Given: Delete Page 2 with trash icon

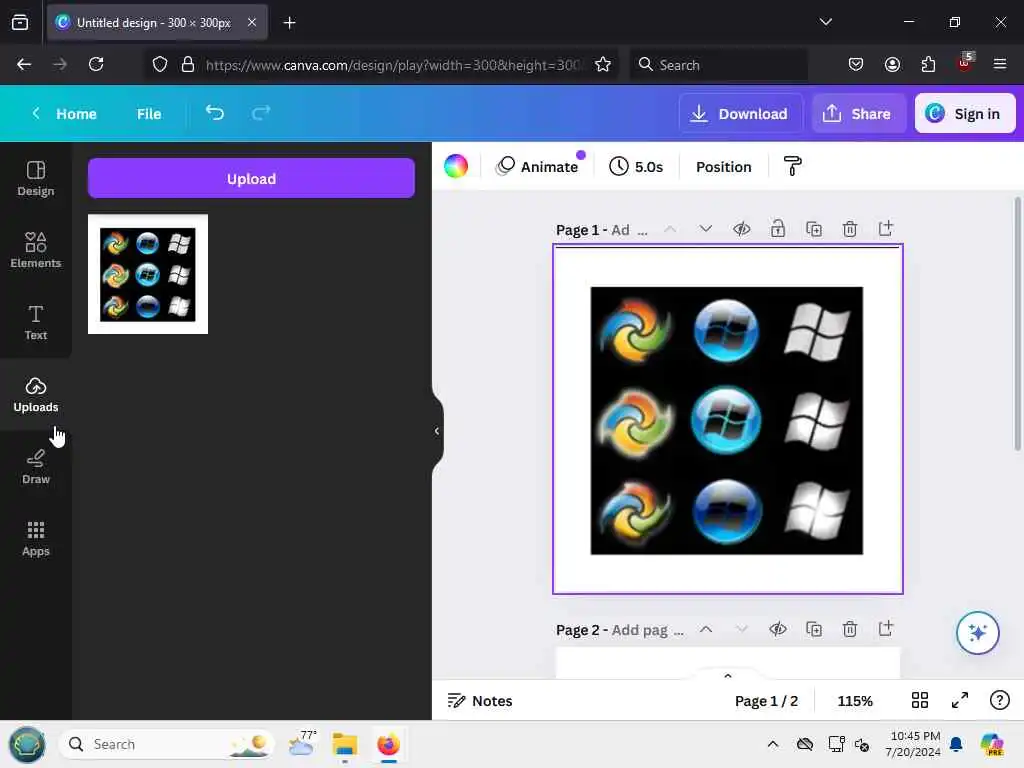Looking at the screenshot, I should point(850,629).
